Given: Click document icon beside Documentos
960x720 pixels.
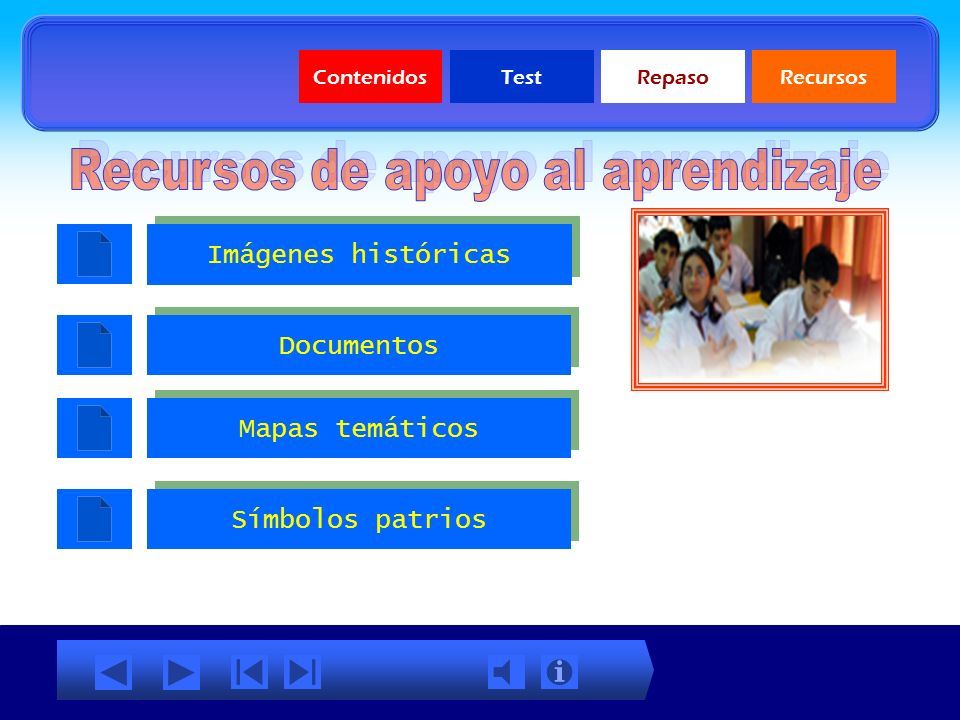Looking at the screenshot, I should [94, 345].
